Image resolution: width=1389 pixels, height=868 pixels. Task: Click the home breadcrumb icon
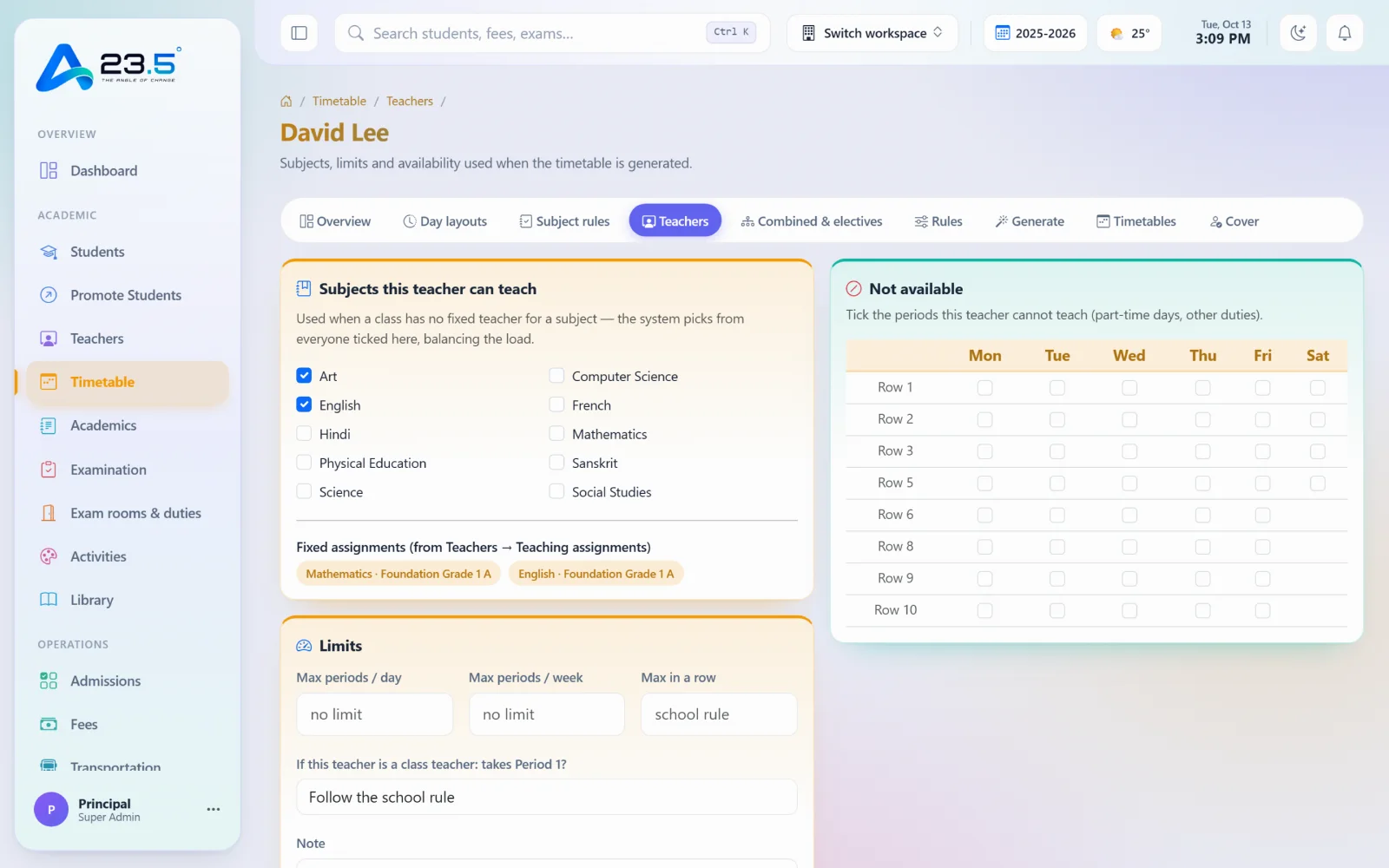coord(286,102)
